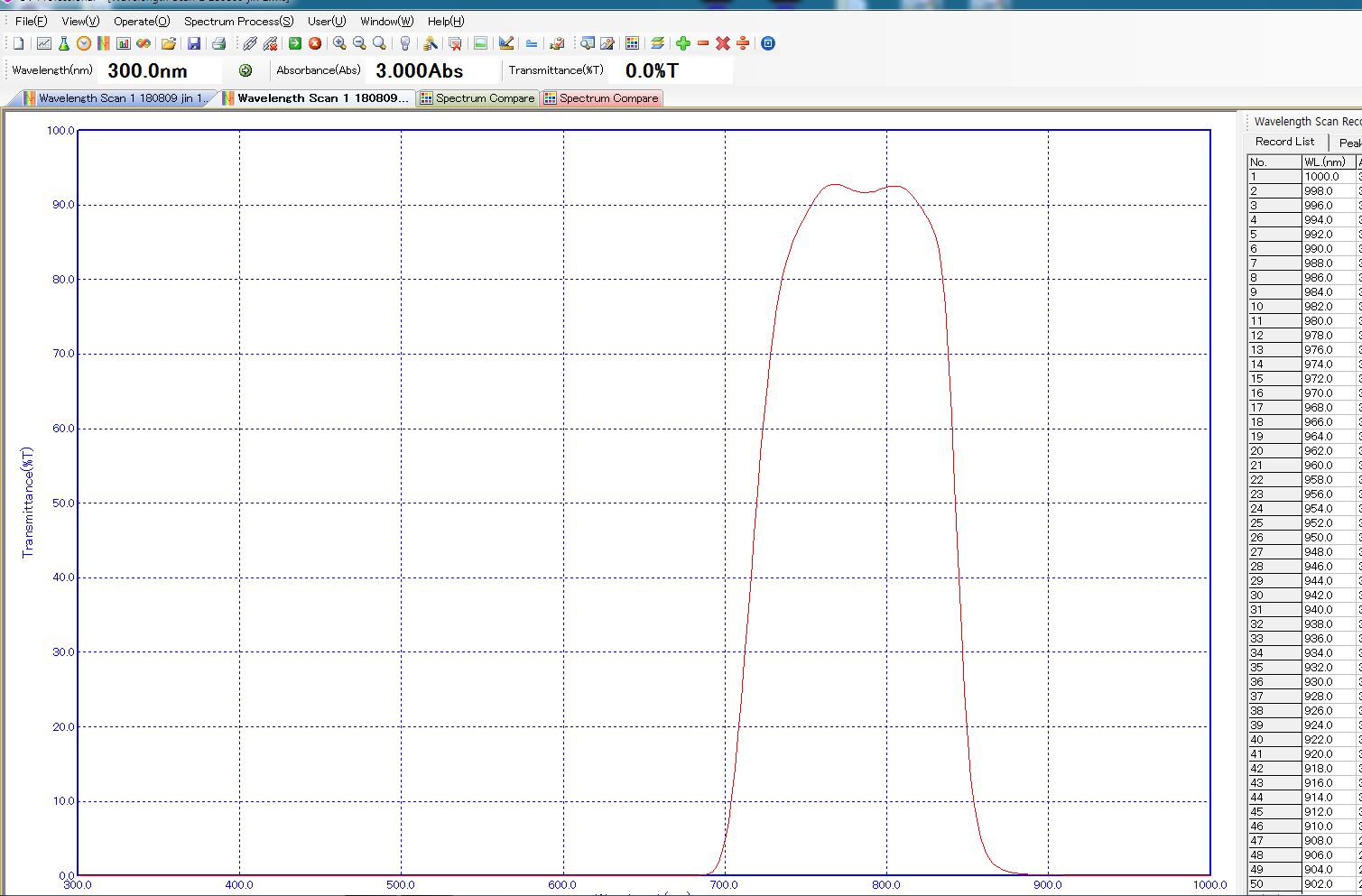Create a new document with the blank page icon
This screenshot has height=896, width=1362.
(18, 43)
